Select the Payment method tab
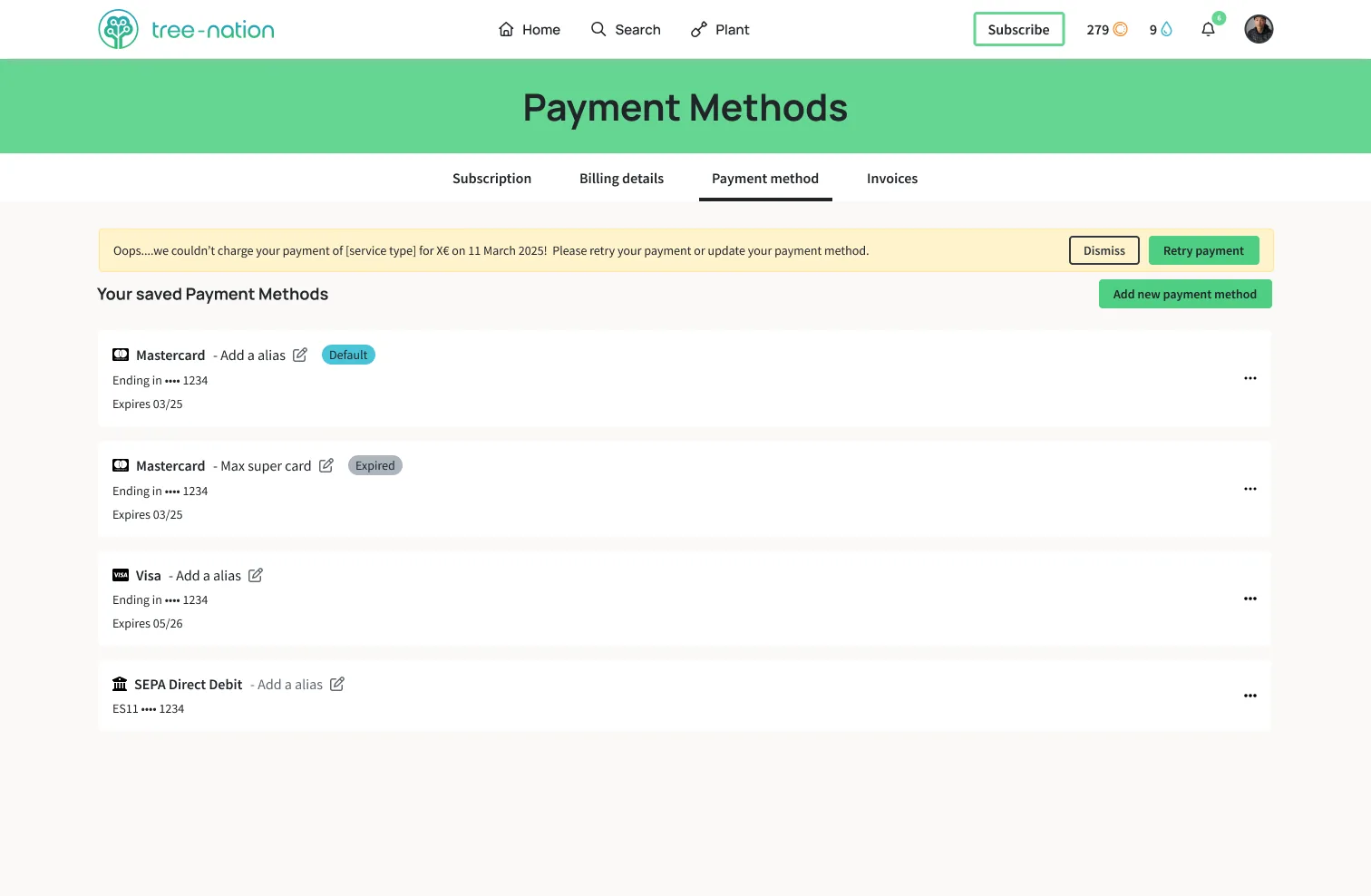This screenshot has height=896, width=1371. point(765,179)
